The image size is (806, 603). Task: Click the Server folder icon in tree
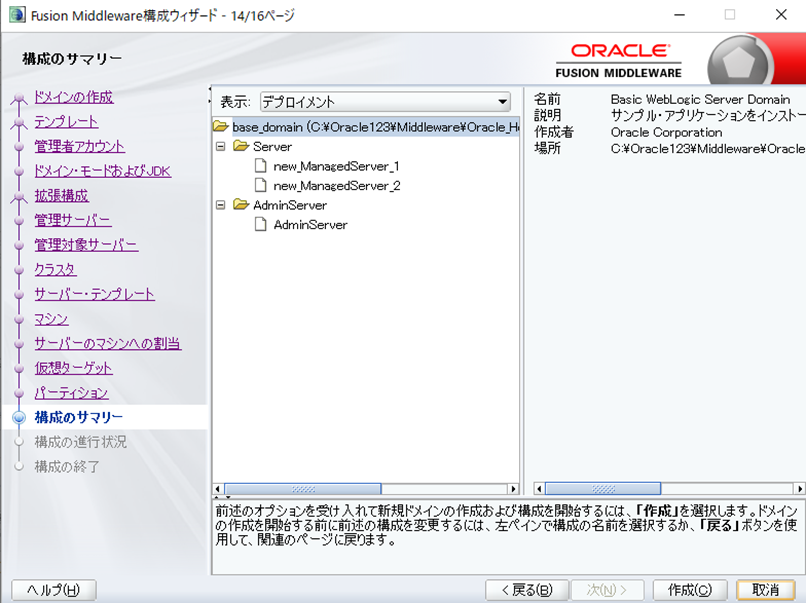pos(240,147)
